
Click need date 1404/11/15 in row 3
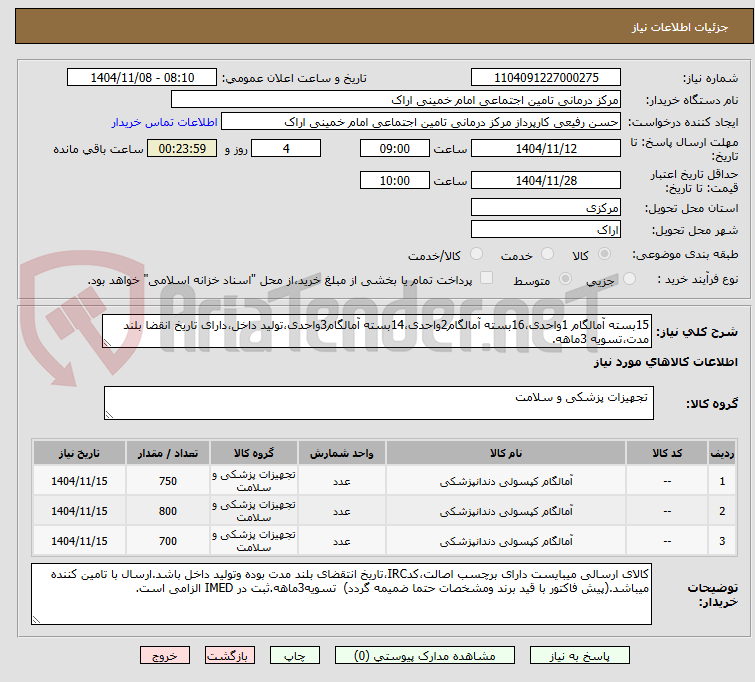(79, 541)
